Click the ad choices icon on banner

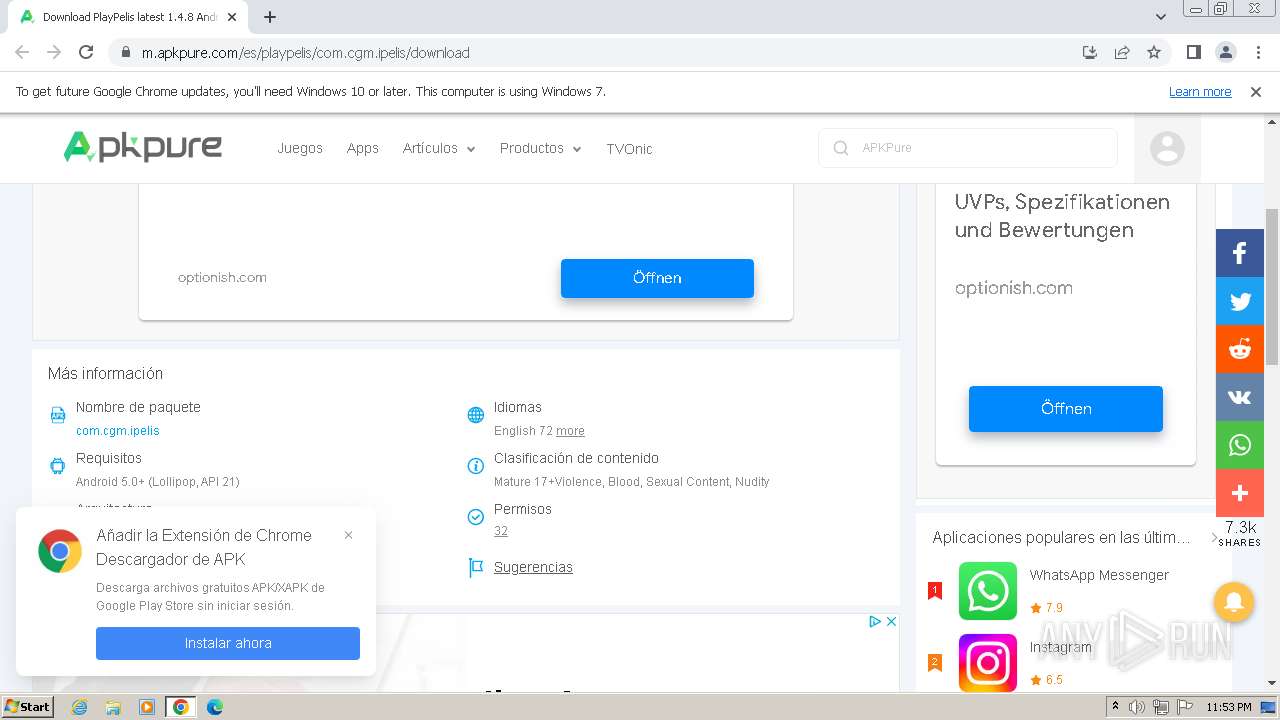click(x=875, y=621)
